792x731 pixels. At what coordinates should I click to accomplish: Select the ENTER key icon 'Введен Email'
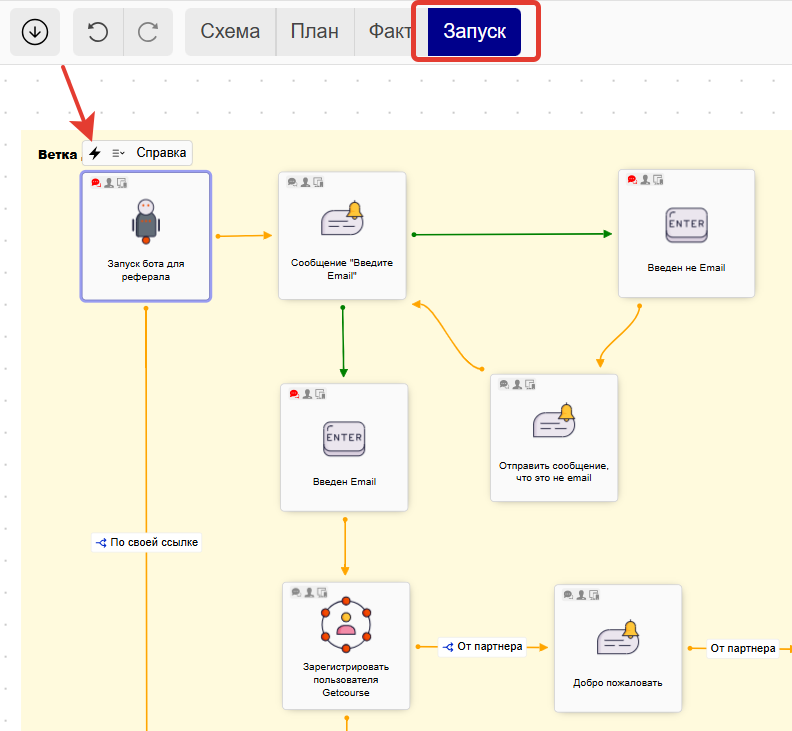point(344,438)
